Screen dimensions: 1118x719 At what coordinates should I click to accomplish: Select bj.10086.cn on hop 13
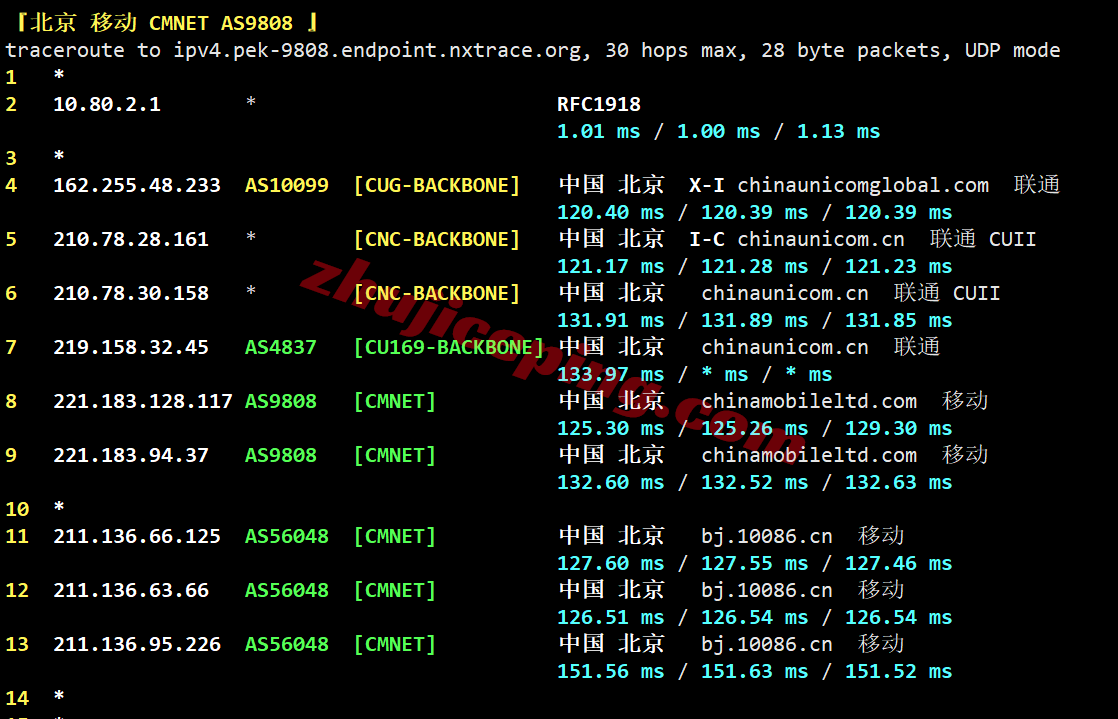pyautogui.click(x=767, y=645)
